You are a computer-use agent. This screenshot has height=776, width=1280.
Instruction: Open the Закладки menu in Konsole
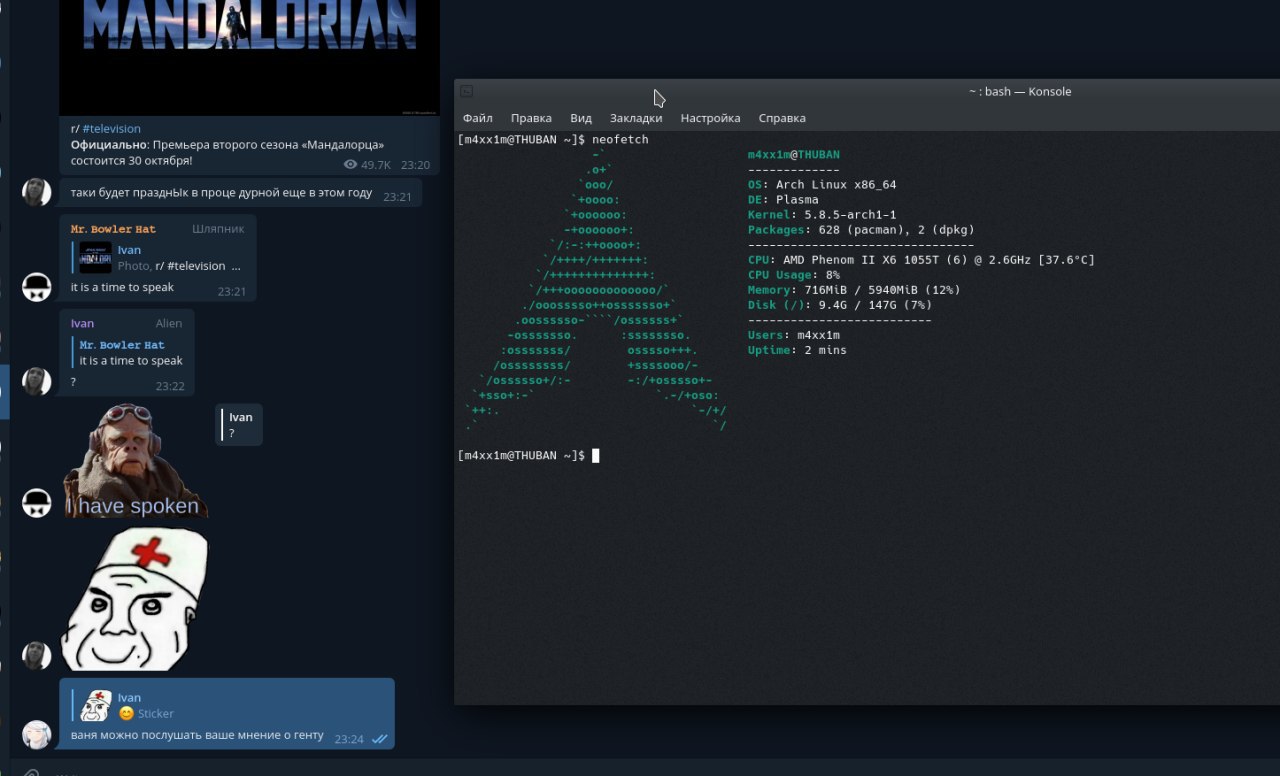pos(636,118)
